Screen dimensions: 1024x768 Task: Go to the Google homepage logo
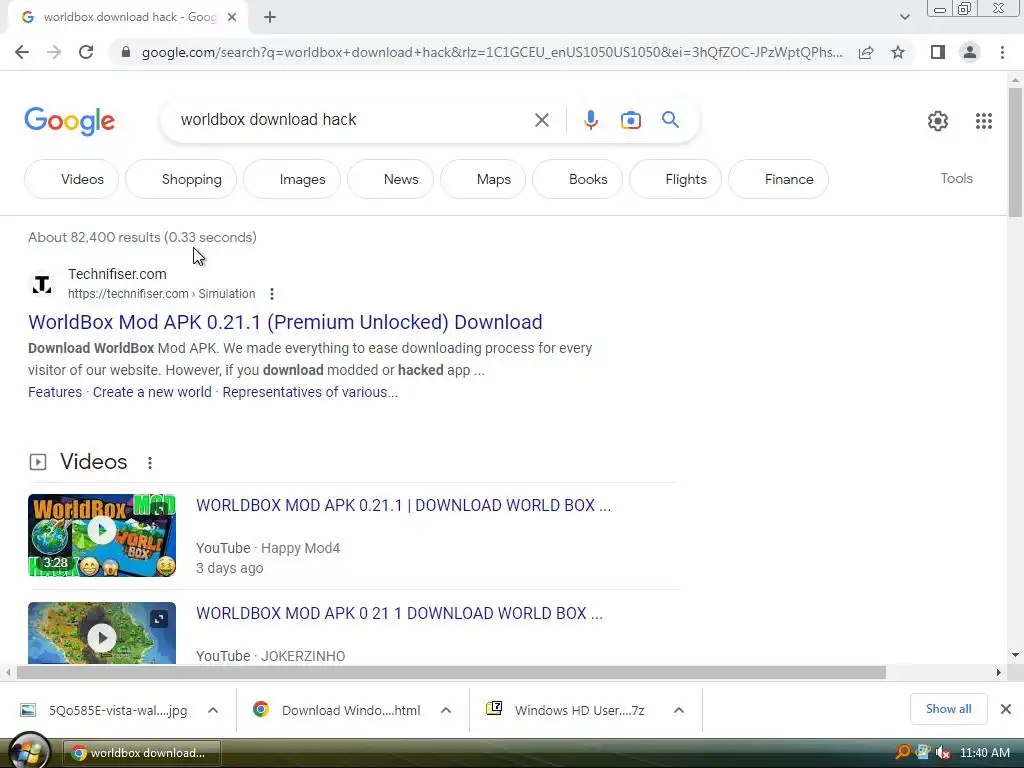pyautogui.click(x=69, y=121)
